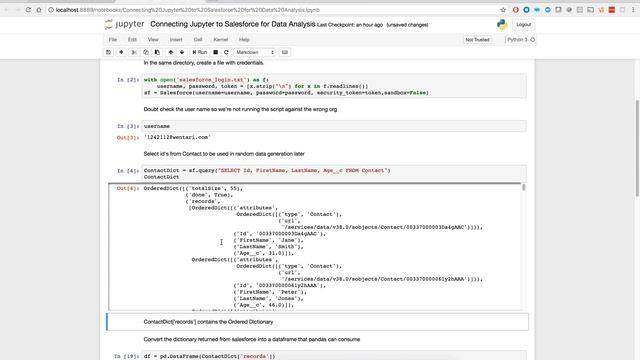The width and height of the screenshot is (640, 360).
Task: Select the 'username' code cell In [3]
Action: pyautogui.click(x=334, y=126)
